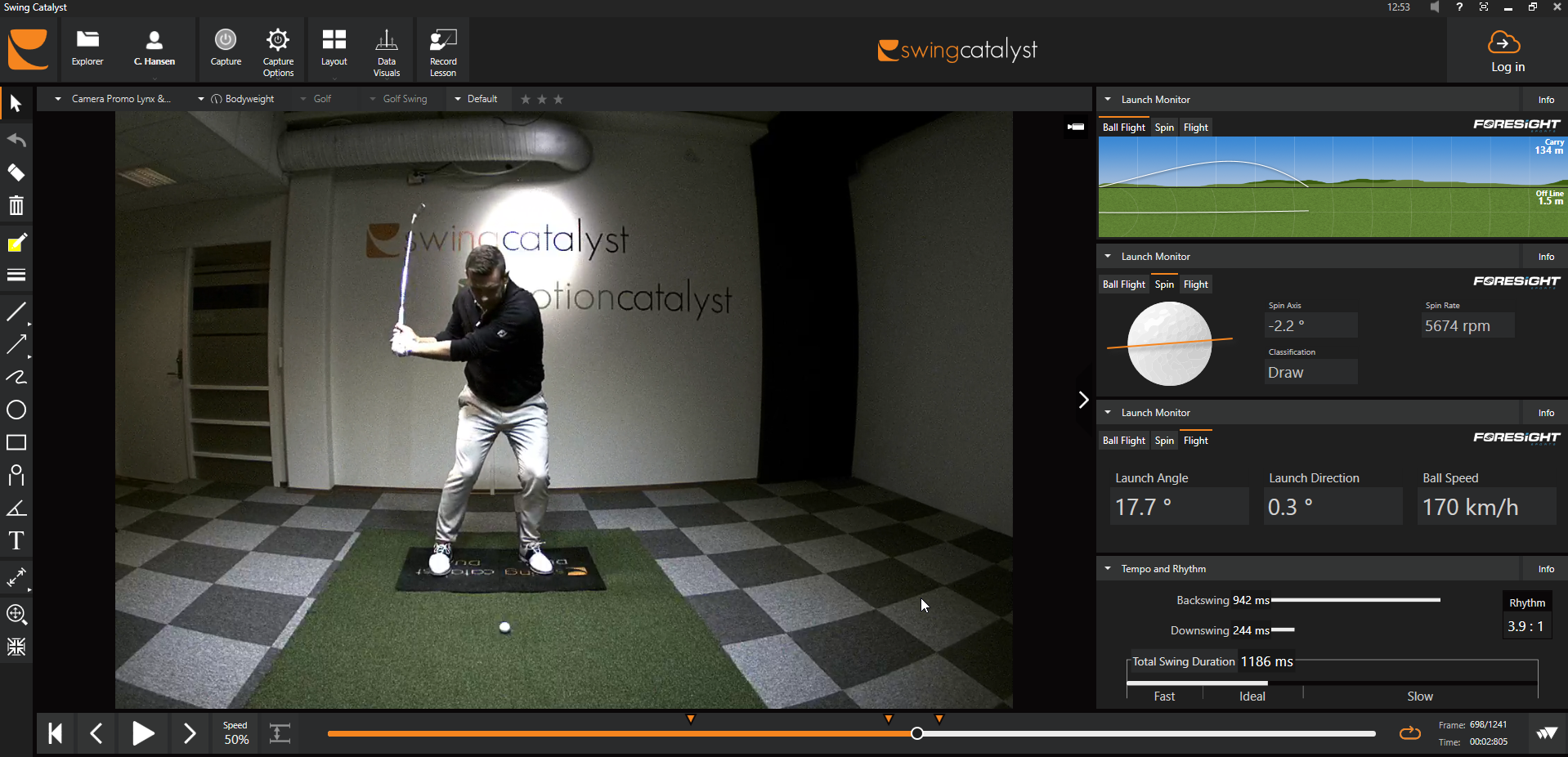Select the pointer arrow tool

16,104
